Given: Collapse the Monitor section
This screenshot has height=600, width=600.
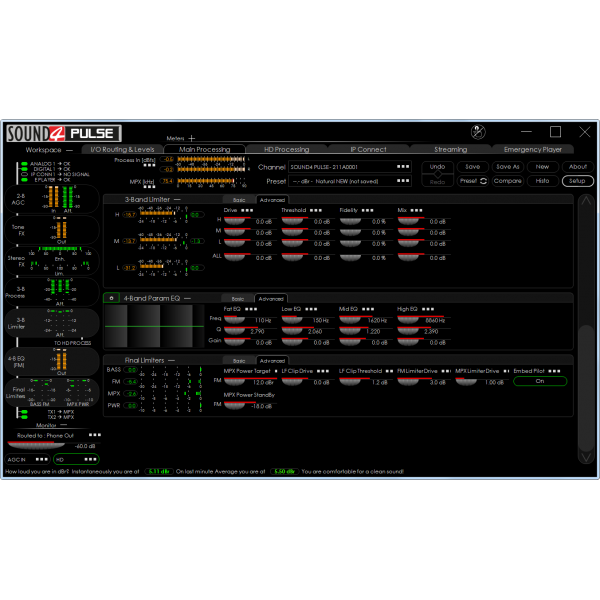Looking at the screenshot, I should point(64,425).
